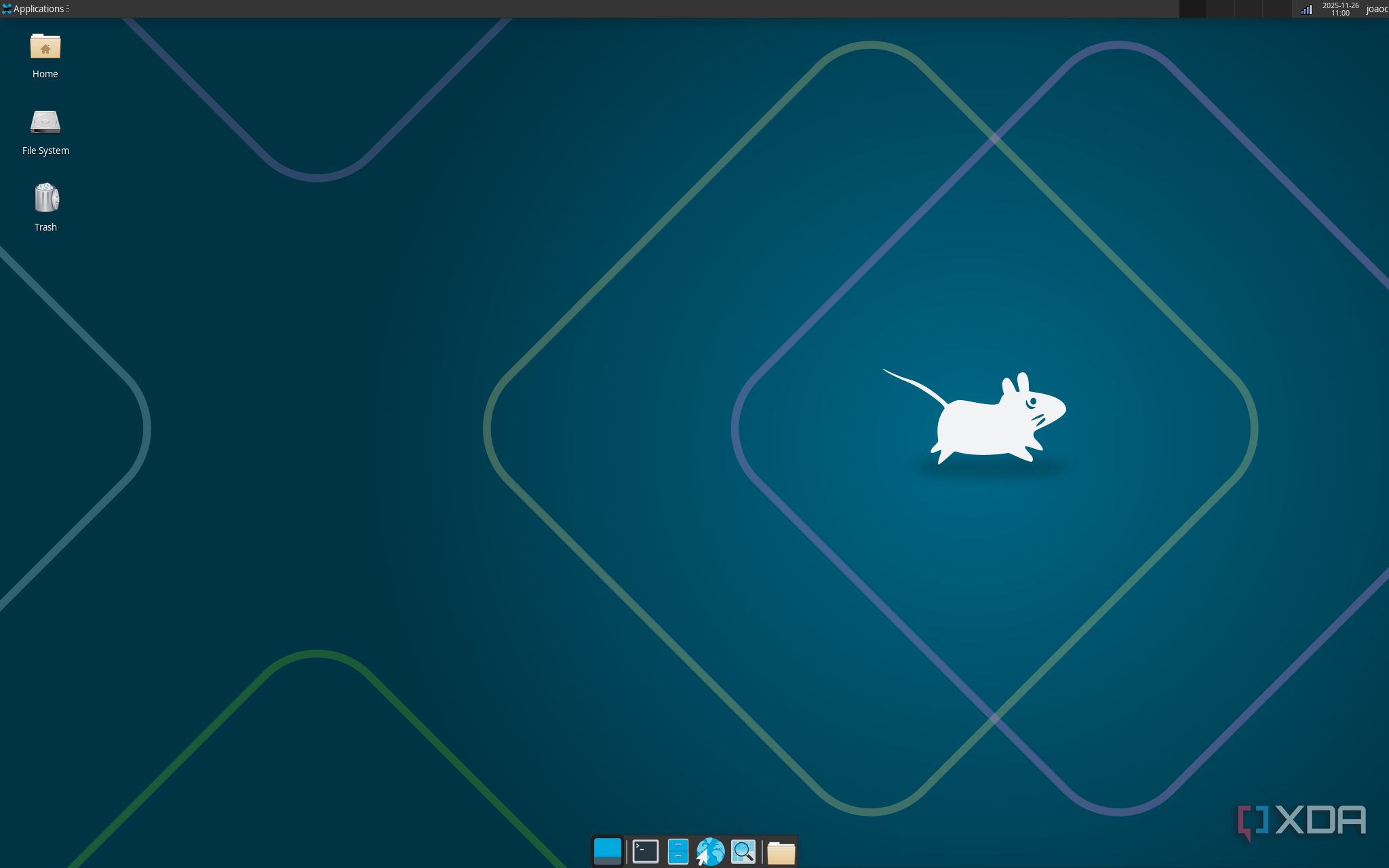The image size is (1389, 868).
Task: Launch the Terminal emulator from dock
Action: click(645, 852)
